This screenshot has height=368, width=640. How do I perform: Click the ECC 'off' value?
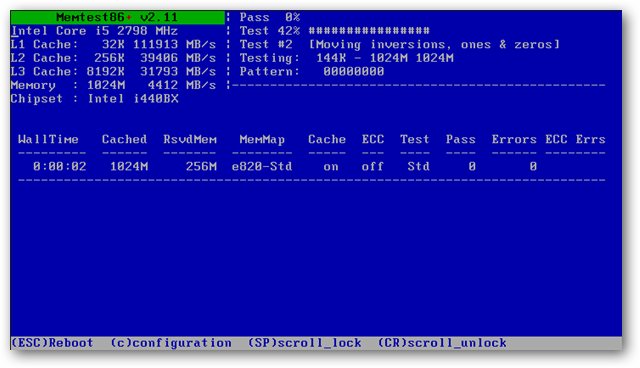coord(373,166)
